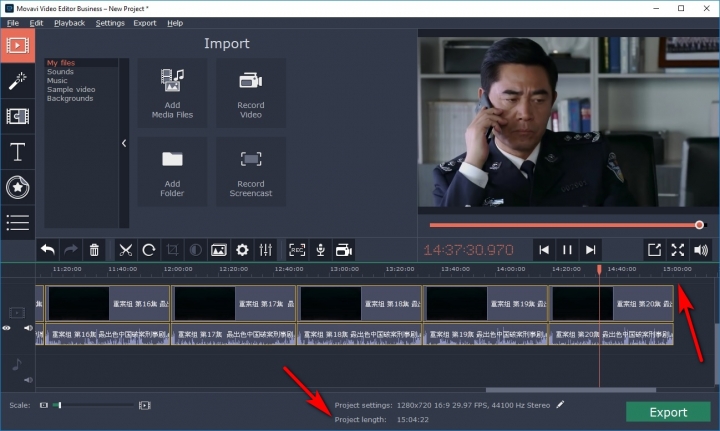Open the Export menu

point(145,23)
